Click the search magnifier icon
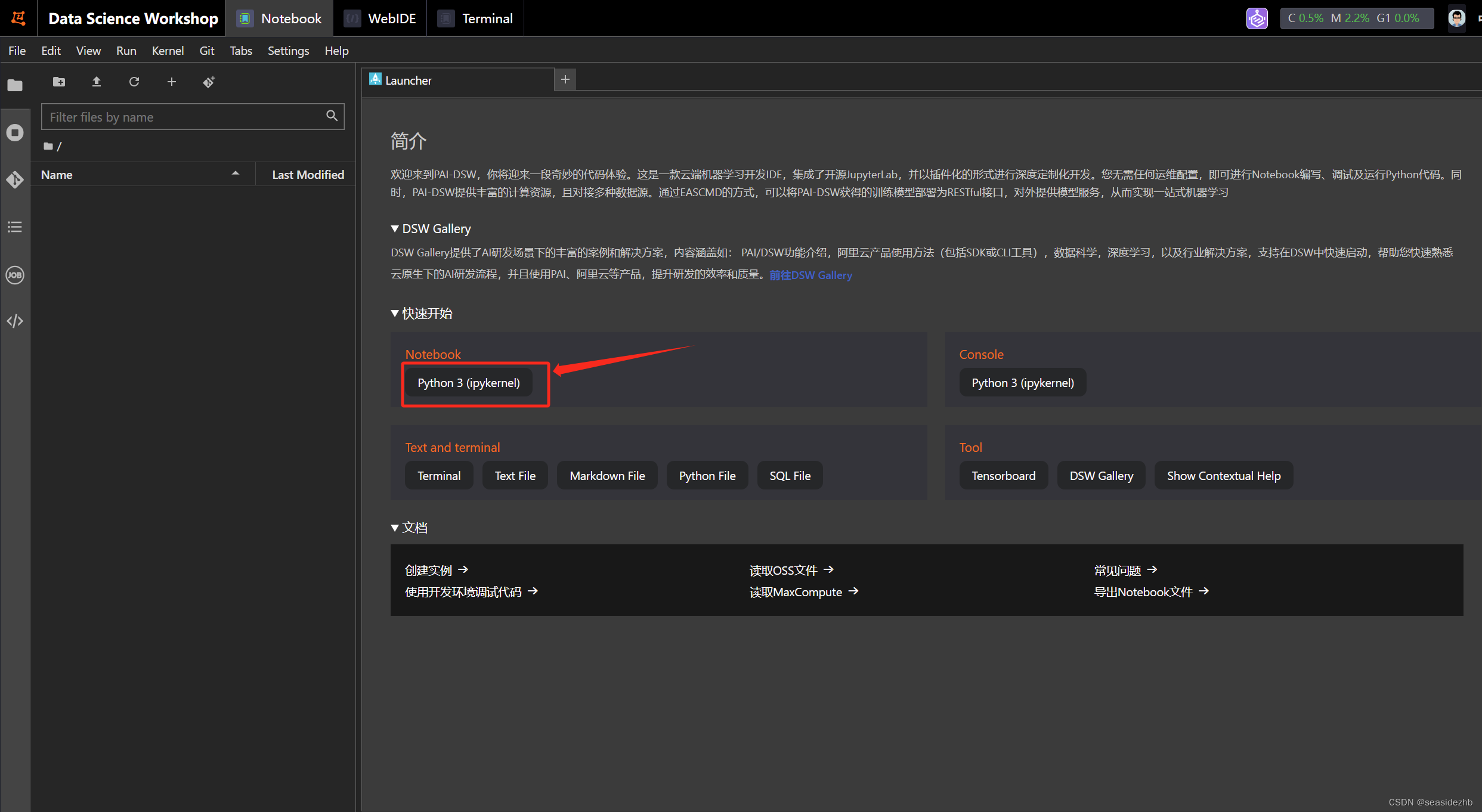 [332, 116]
